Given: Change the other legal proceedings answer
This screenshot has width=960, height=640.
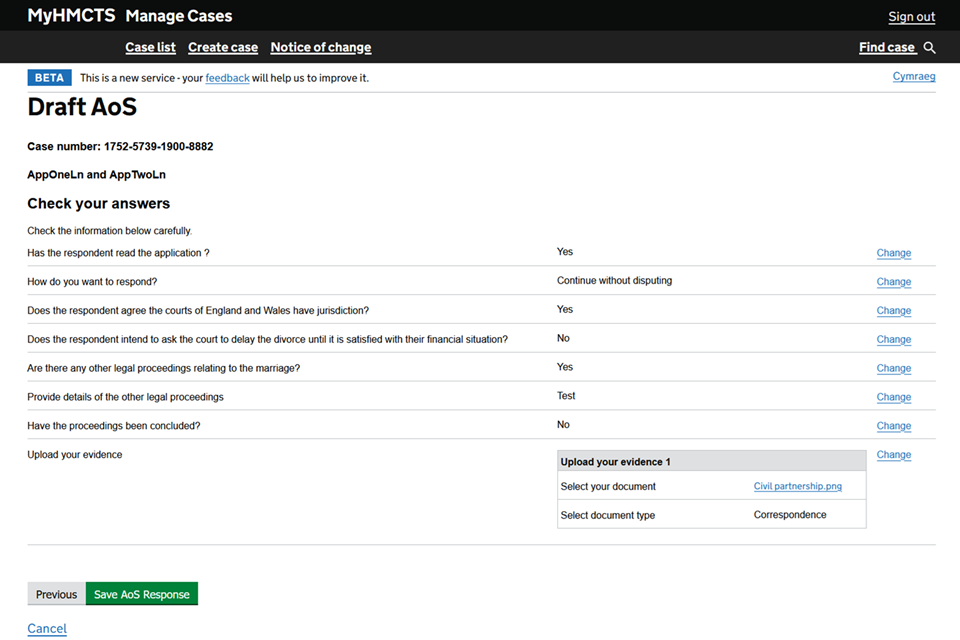Looking at the screenshot, I should coord(893,369).
